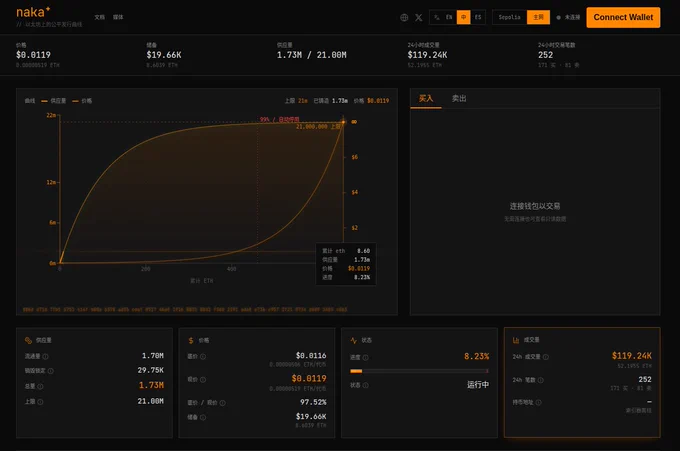Click the chart header cap value 21m

point(302,101)
